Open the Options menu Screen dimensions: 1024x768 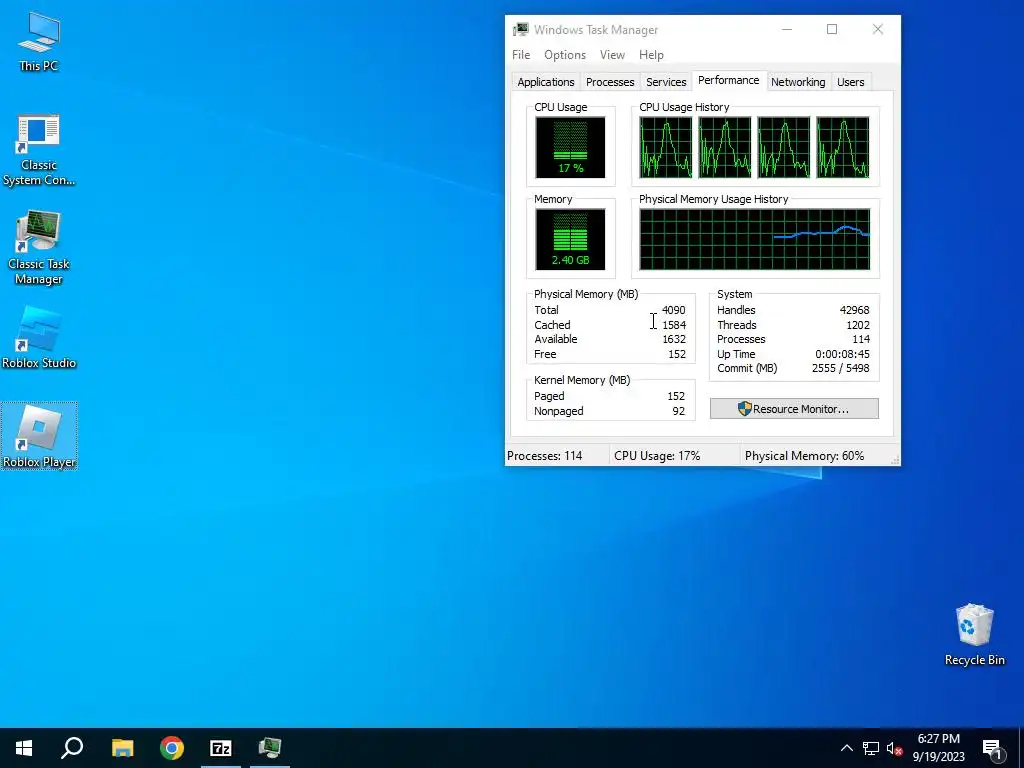565,55
